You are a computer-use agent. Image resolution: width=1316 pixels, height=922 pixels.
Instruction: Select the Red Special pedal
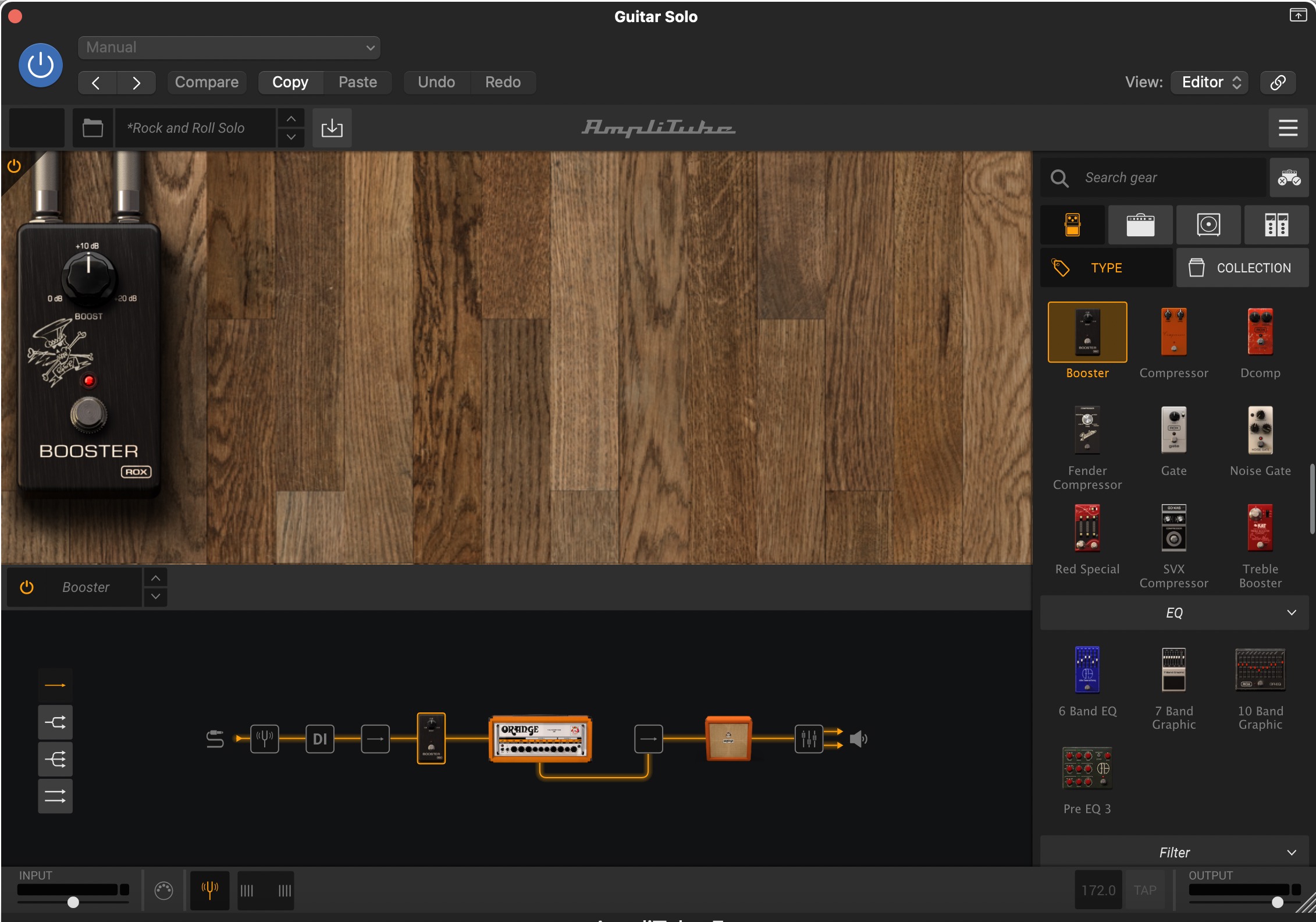(x=1087, y=528)
